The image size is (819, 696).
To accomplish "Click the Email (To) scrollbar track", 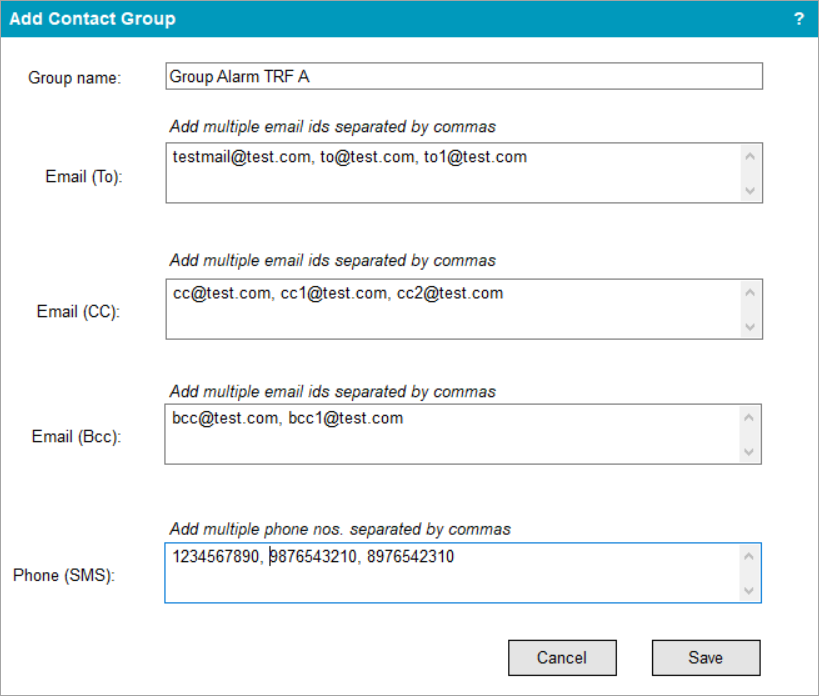I will pos(750,173).
